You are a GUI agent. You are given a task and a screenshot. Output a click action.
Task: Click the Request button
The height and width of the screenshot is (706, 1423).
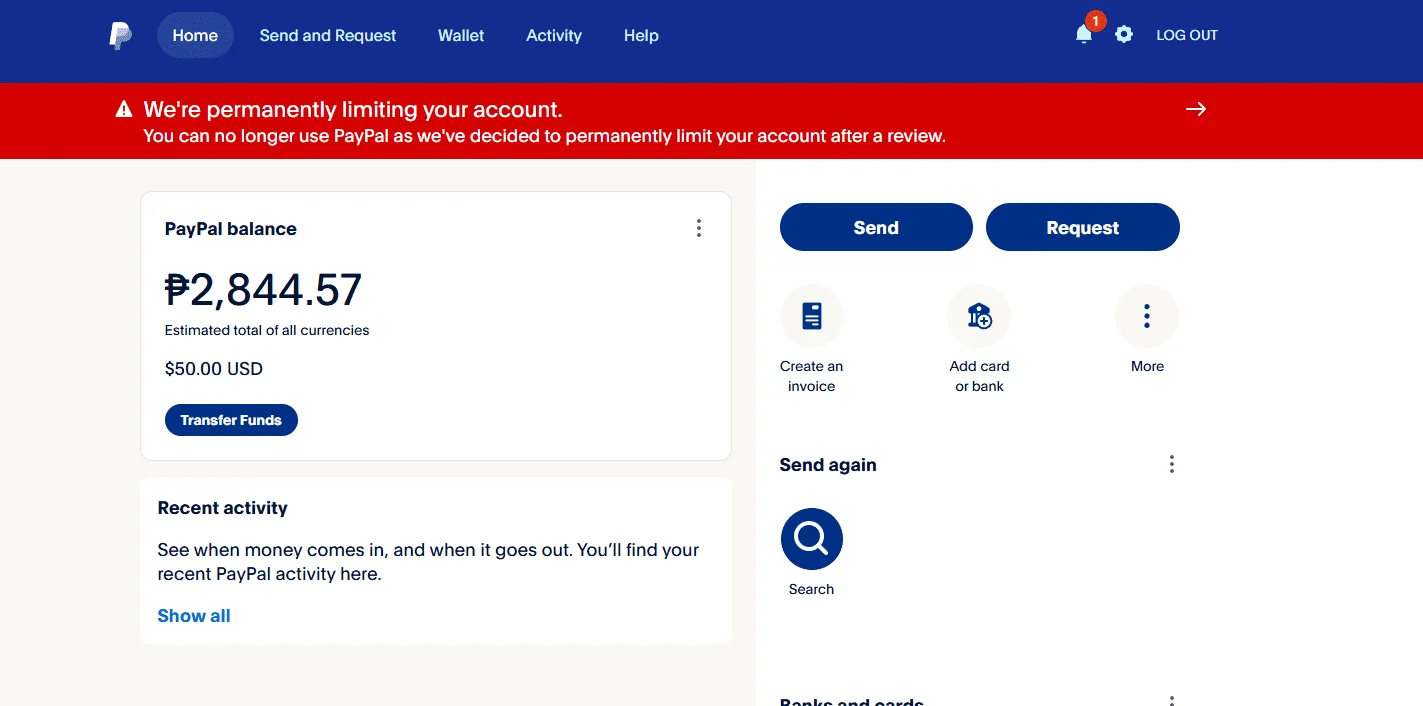1083,227
